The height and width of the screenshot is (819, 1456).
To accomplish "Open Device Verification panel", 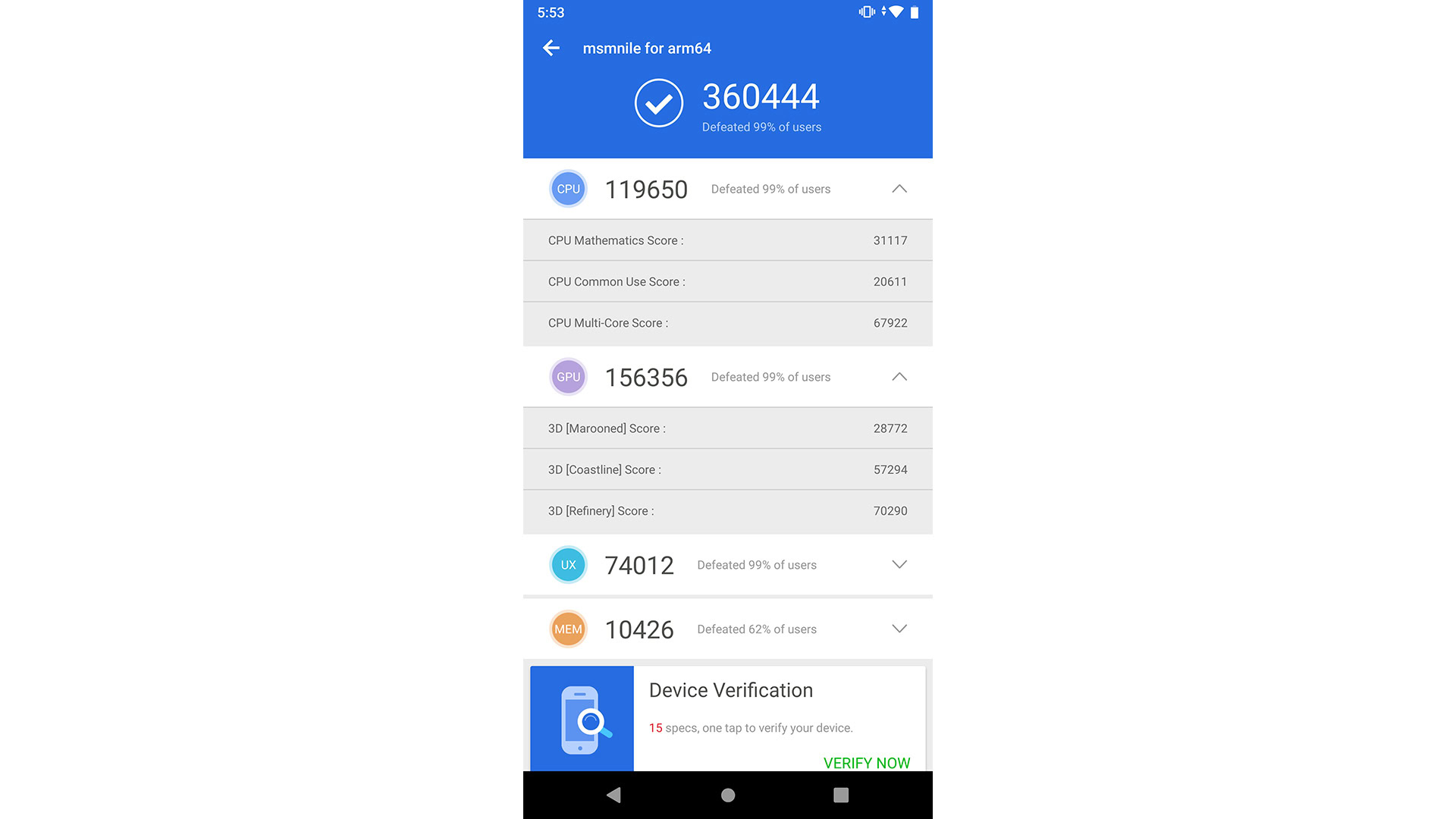I will pyautogui.click(x=727, y=717).
